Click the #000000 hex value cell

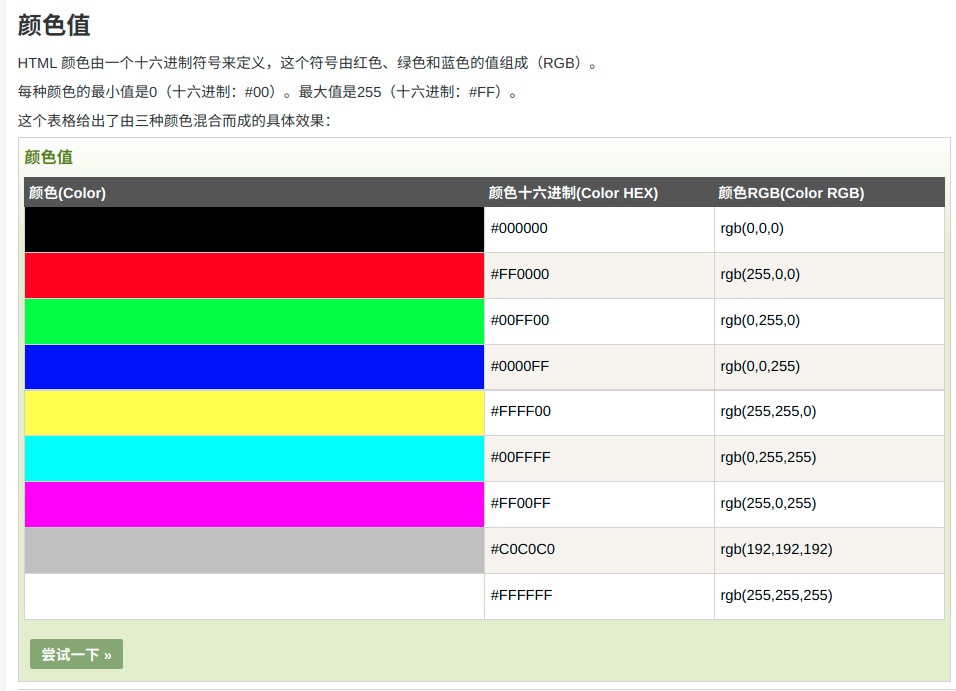[599, 230]
